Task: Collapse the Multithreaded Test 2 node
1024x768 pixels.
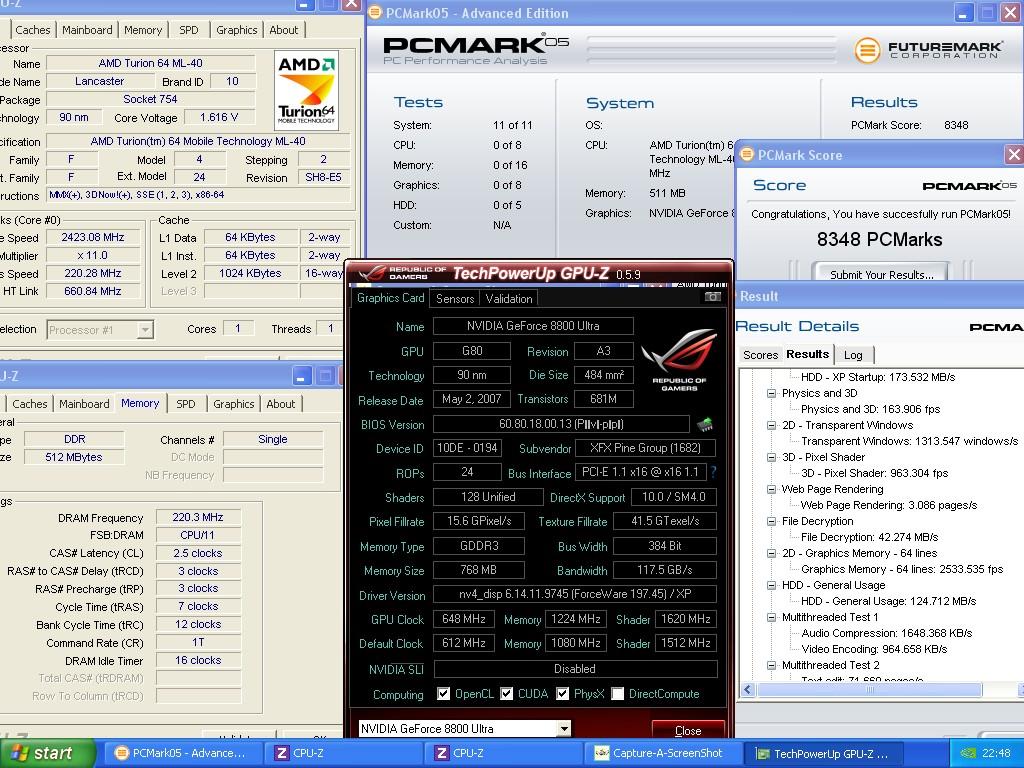Action: pyautogui.click(x=771, y=665)
